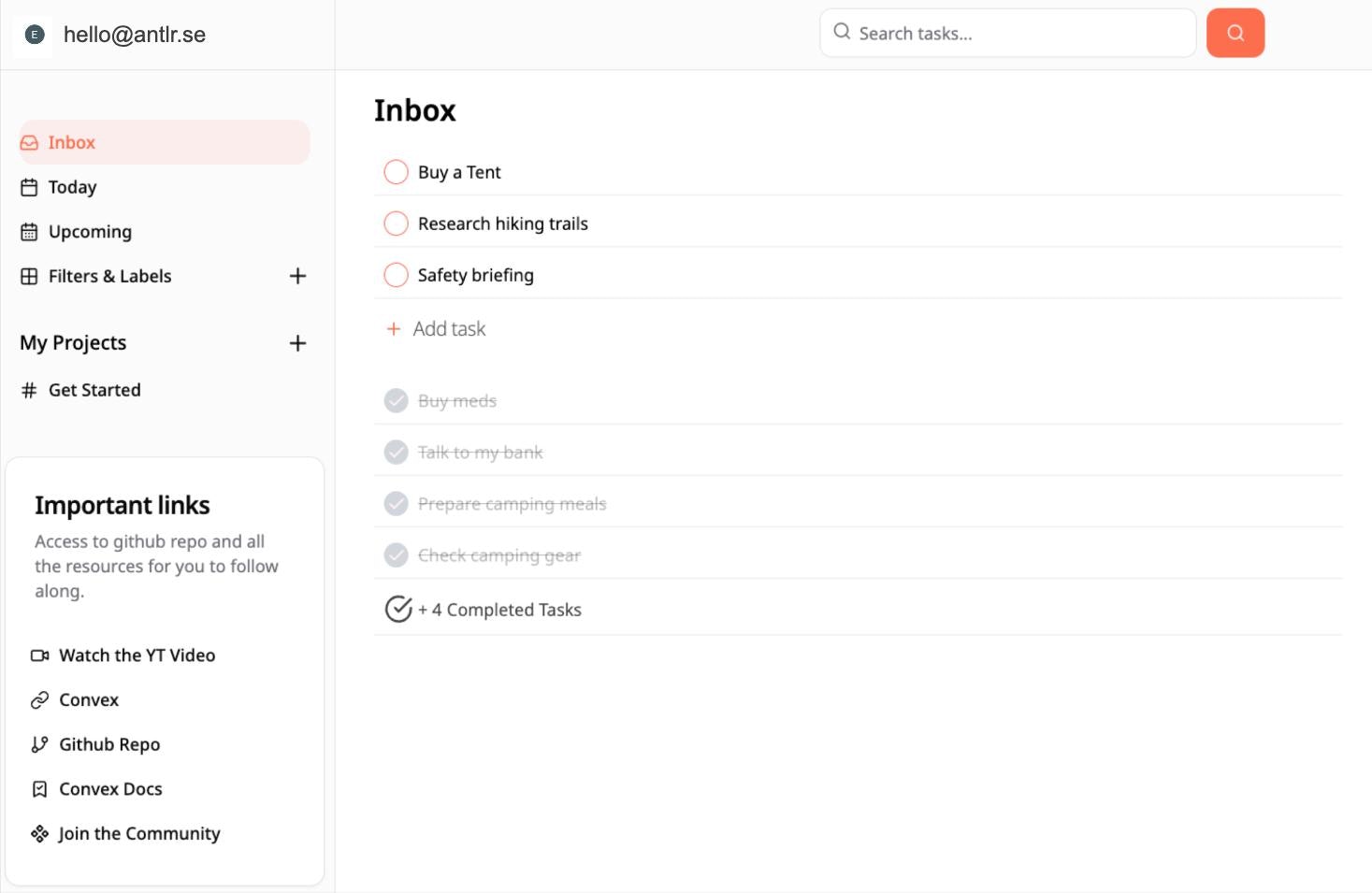Add a new filter with plus icon
1372x893 pixels.
(297, 276)
